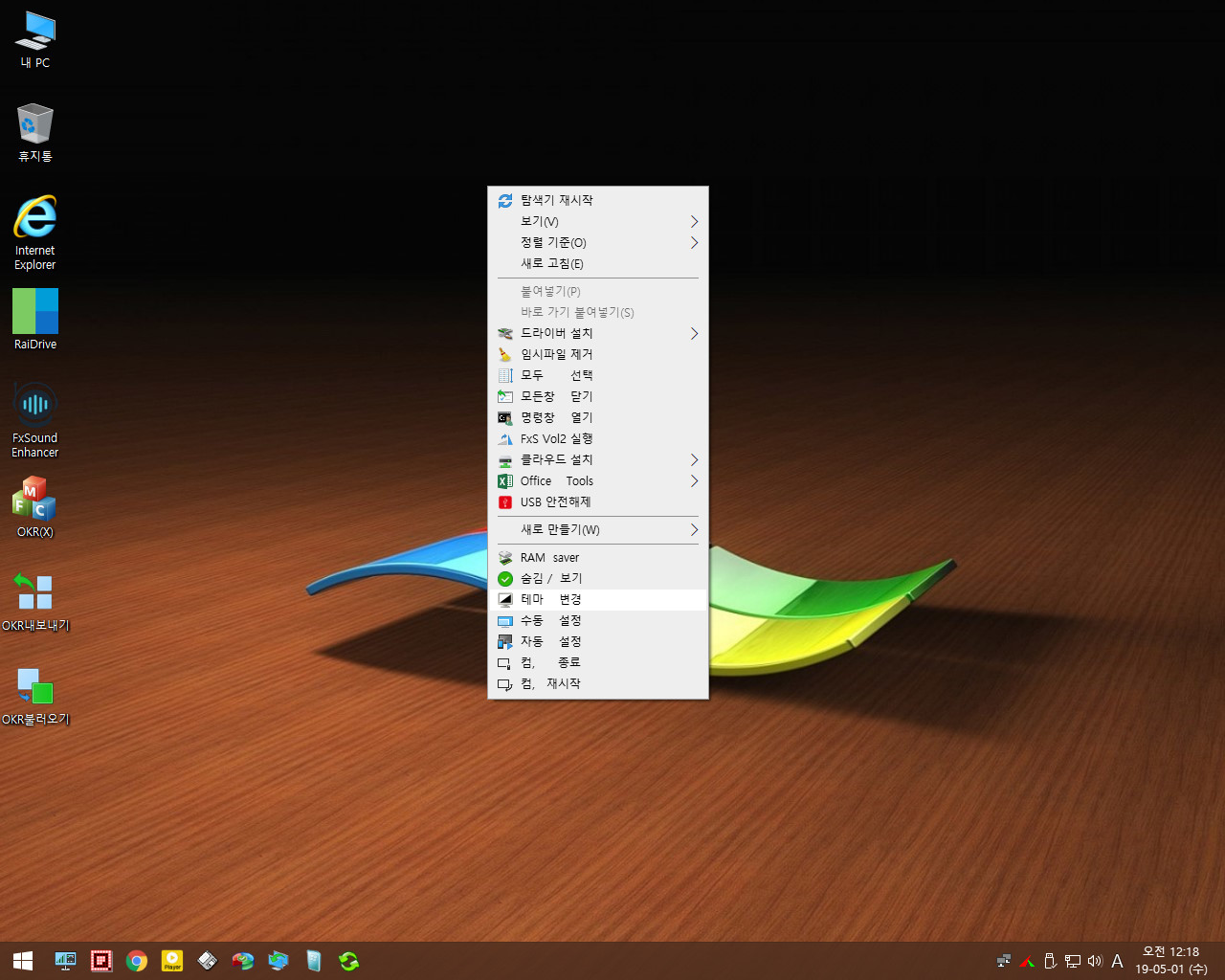
Task: Open the Windows Start button
Action: [x=23, y=961]
